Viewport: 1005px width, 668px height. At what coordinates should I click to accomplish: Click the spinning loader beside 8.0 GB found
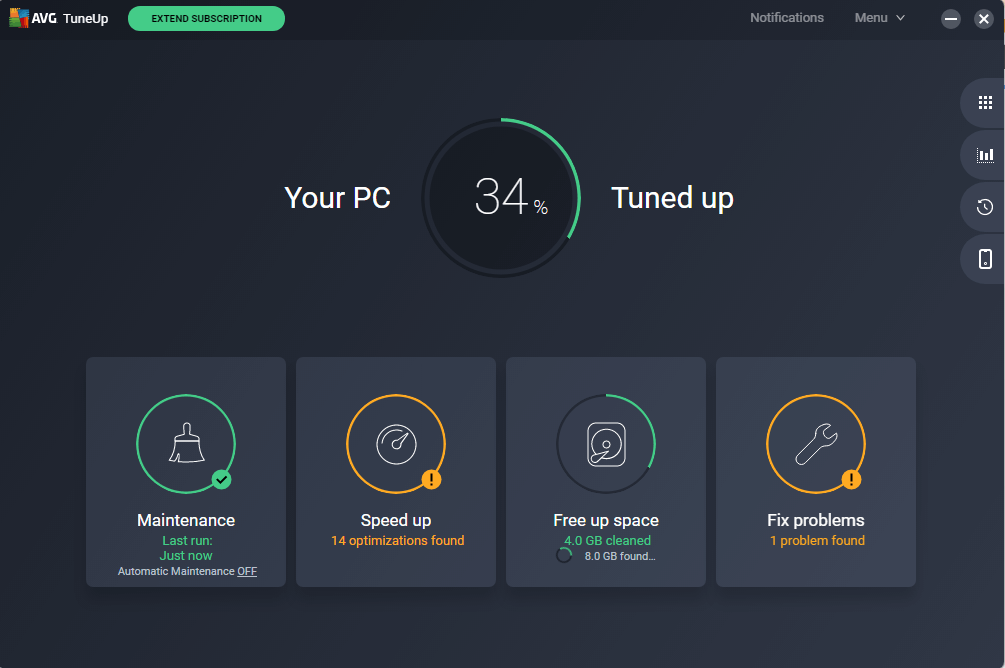coord(564,555)
